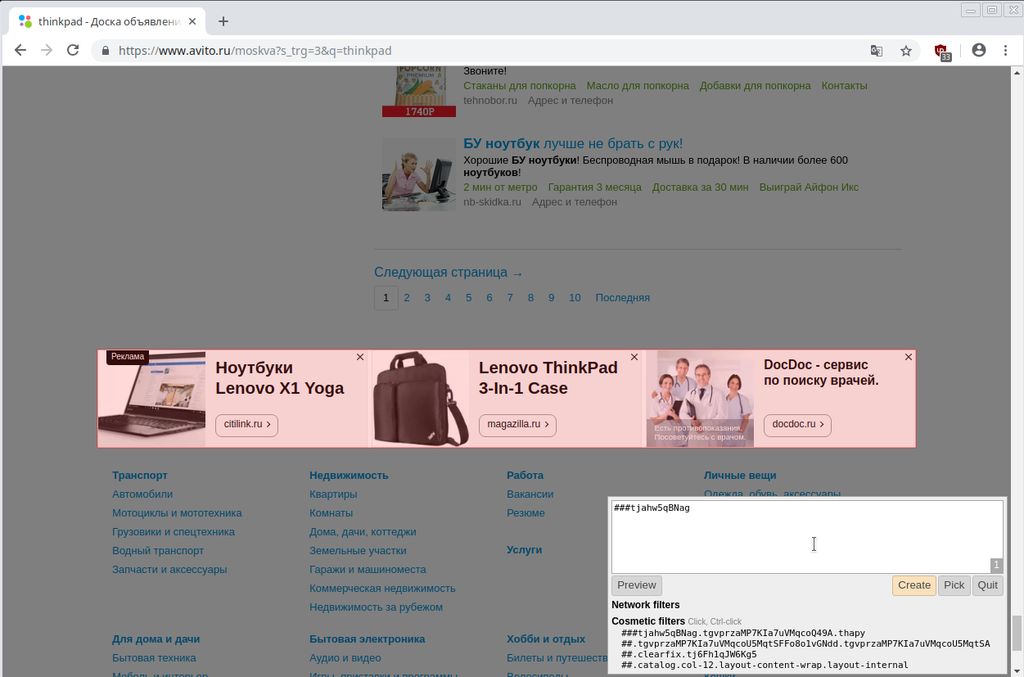This screenshot has width=1024, height=677.
Task: Go to results page 3
Action: (x=427, y=298)
